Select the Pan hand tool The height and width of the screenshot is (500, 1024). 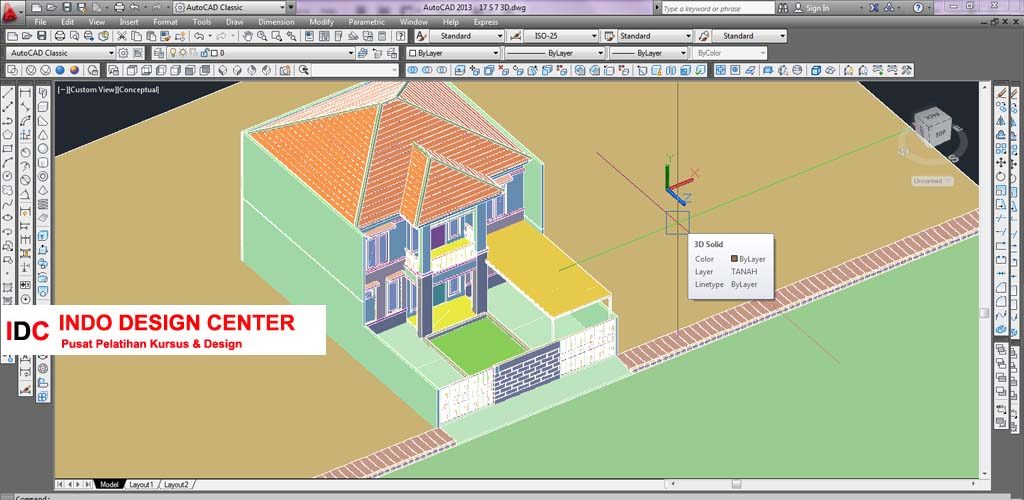[x=248, y=36]
